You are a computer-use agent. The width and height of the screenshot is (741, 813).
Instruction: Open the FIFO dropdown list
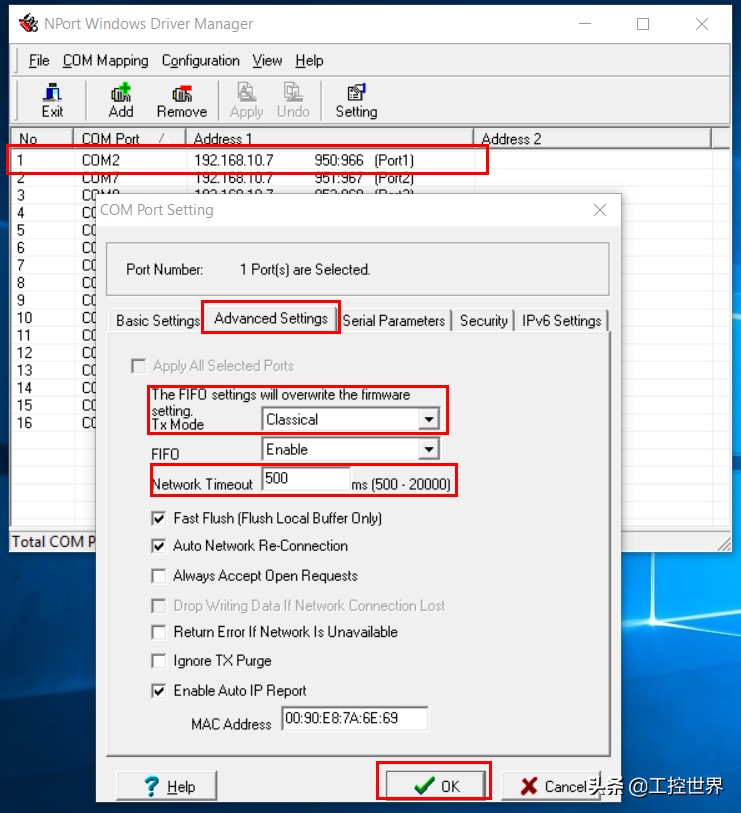pos(428,450)
